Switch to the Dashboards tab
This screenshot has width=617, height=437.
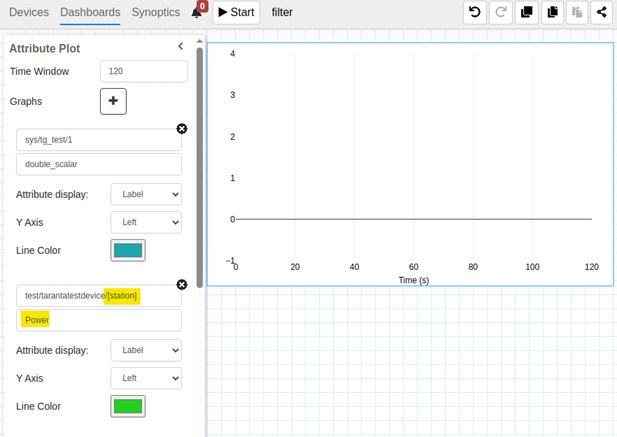click(x=90, y=12)
